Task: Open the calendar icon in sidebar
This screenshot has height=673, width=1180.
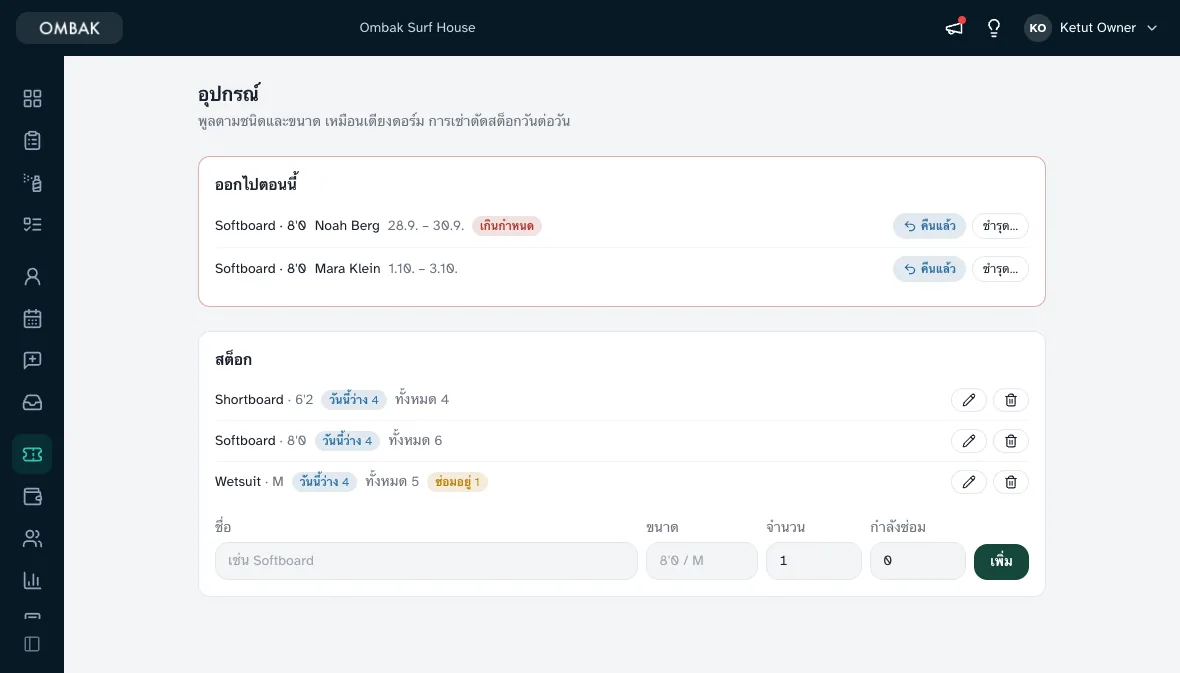Action: [32, 318]
